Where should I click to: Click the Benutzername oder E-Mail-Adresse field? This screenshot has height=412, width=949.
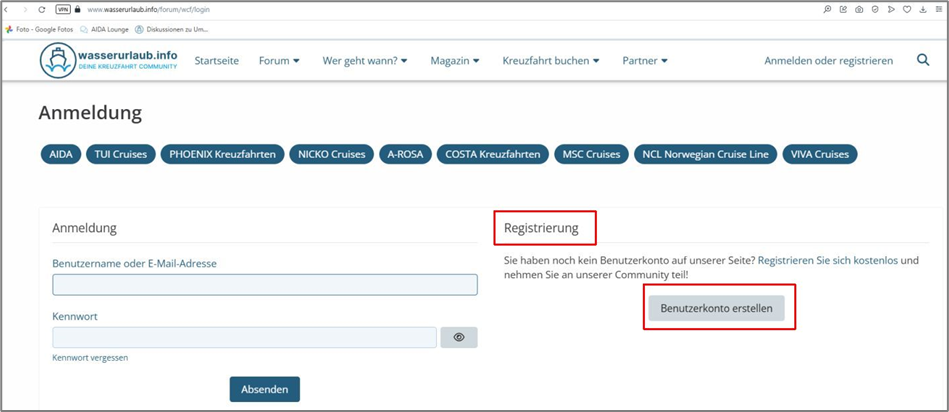[265, 285]
